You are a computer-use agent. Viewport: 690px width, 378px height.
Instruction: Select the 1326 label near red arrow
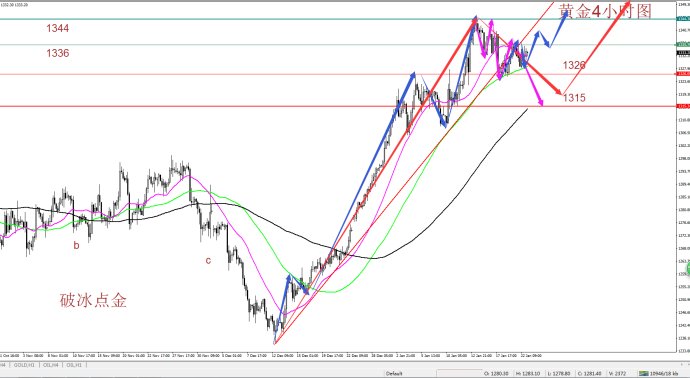(x=574, y=66)
